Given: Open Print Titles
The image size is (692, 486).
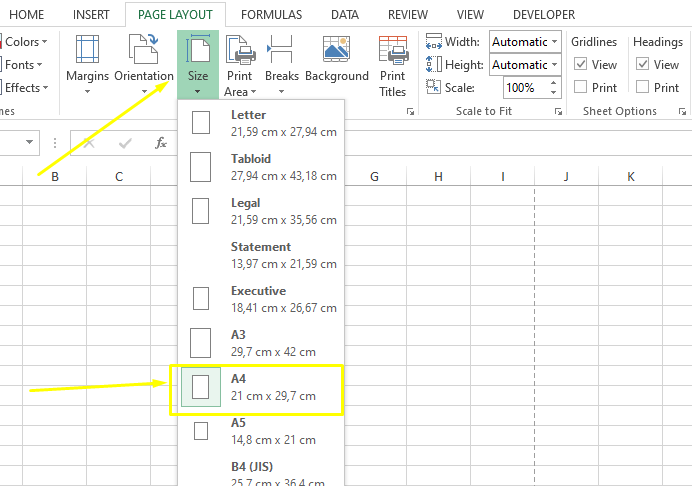Looking at the screenshot, I should pos(392,66).
